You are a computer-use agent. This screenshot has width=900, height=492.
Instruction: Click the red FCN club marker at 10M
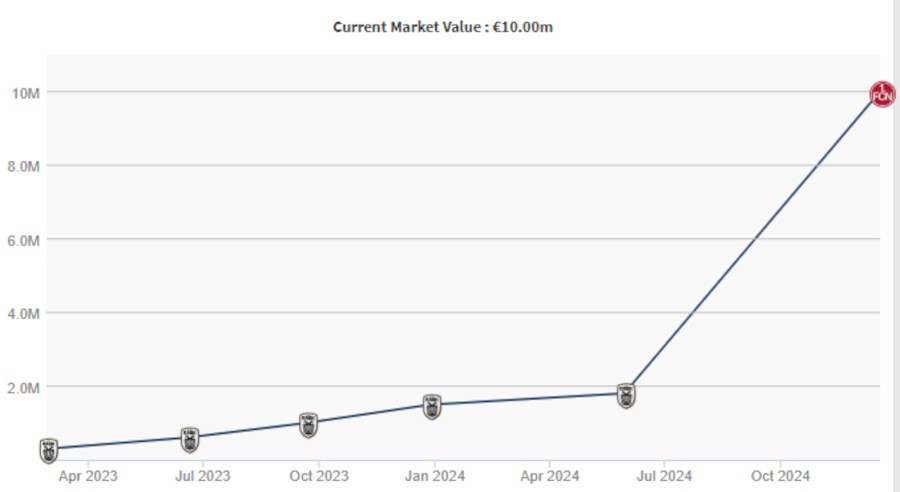882,95
